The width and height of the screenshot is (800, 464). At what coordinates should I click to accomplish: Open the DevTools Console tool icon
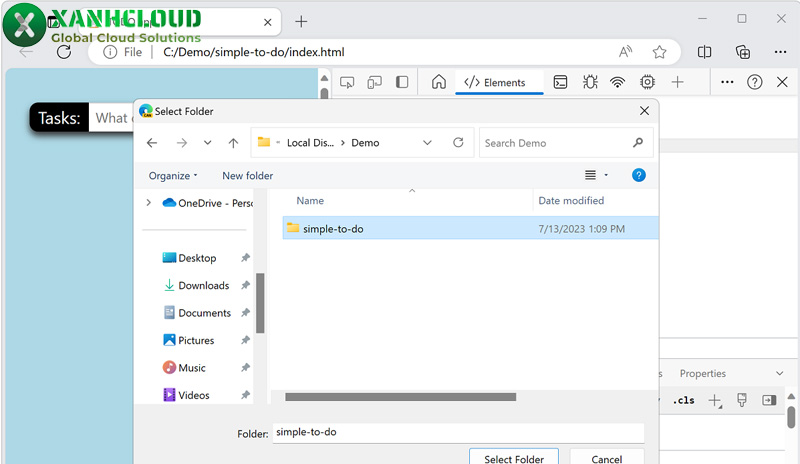561,83
